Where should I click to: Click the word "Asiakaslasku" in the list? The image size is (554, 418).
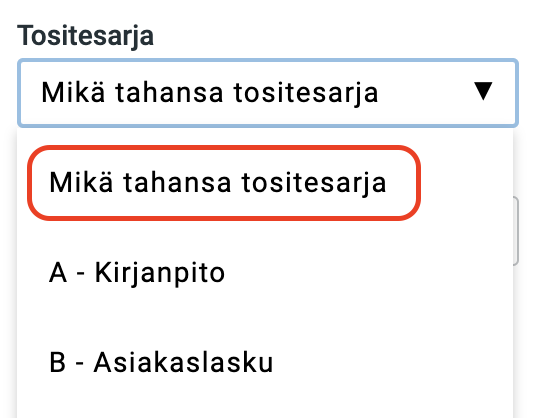(x=183, y=362)
